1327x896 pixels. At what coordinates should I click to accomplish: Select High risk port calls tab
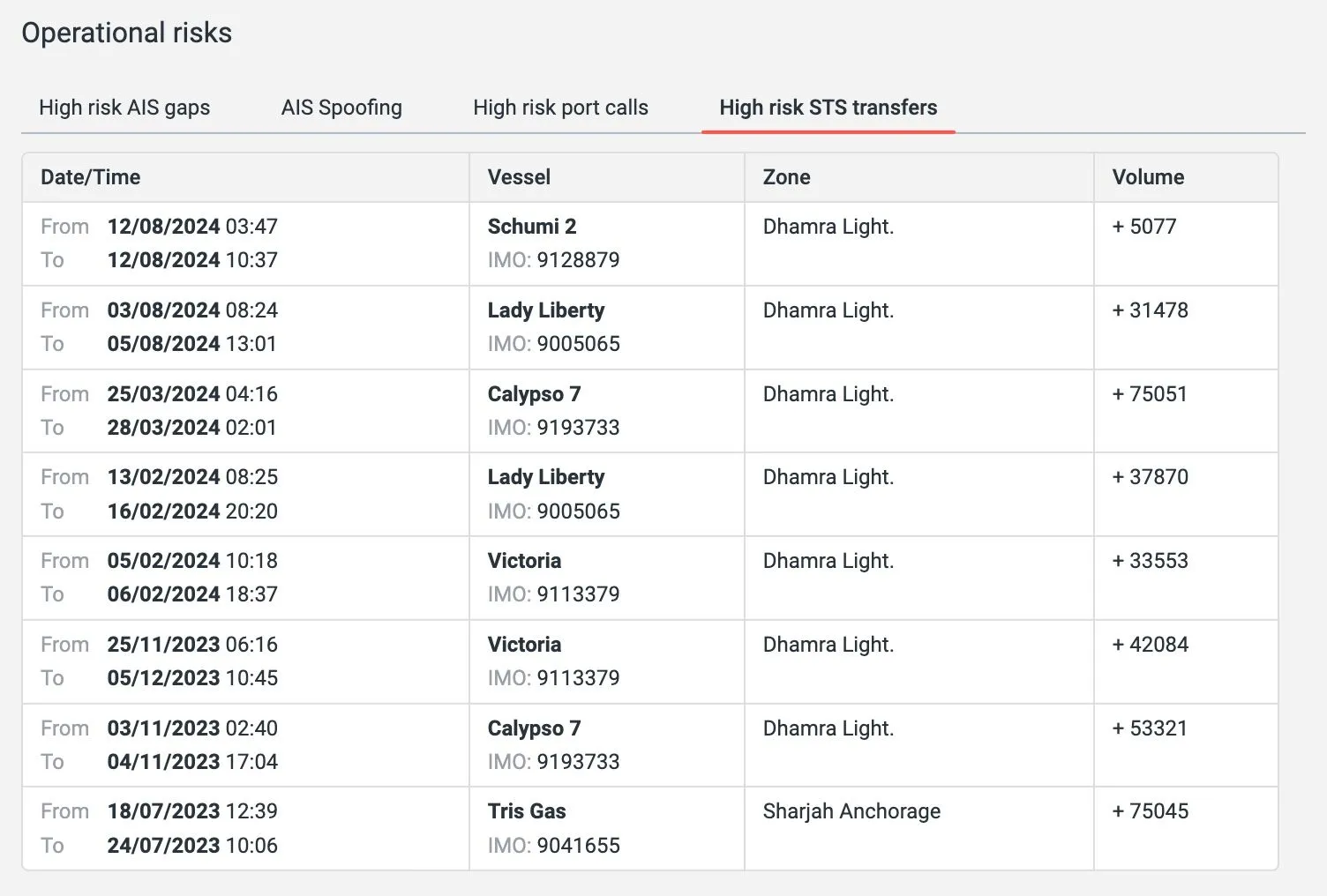(x=560, y=108)
